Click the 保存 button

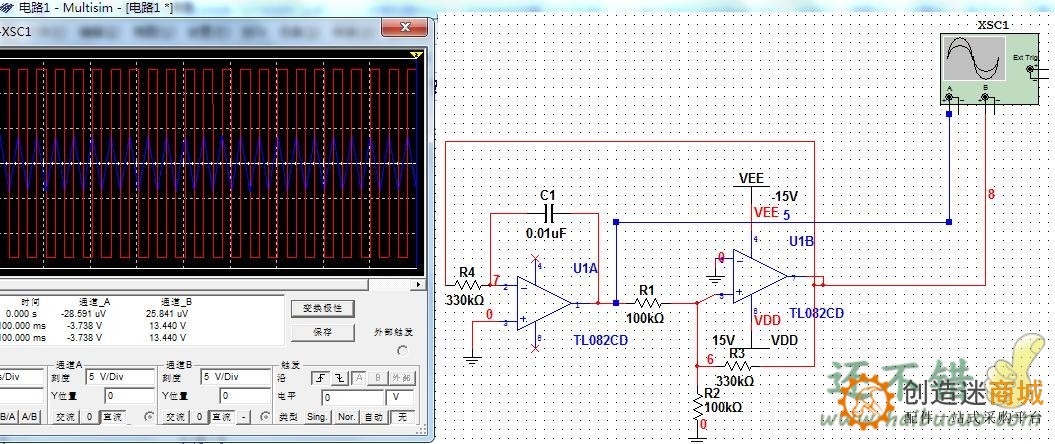tap(322, 332)
